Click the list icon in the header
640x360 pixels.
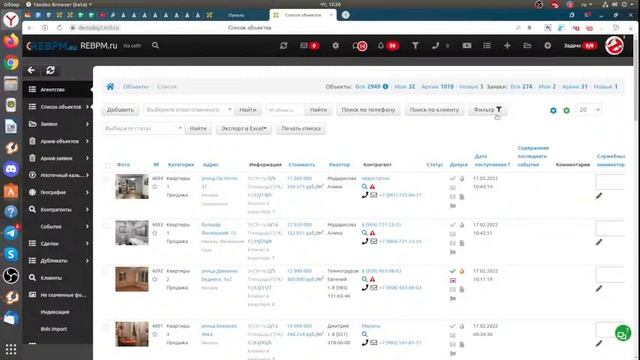(x=487, y=46)
